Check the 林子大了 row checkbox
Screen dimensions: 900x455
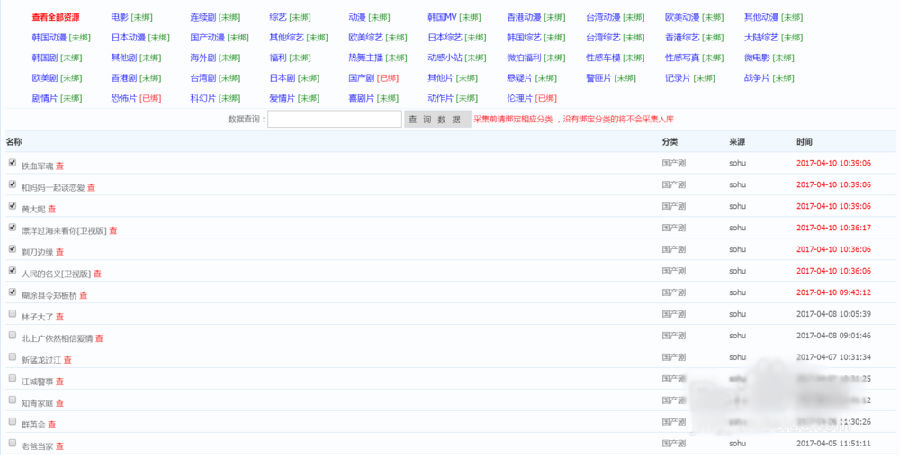12,314
